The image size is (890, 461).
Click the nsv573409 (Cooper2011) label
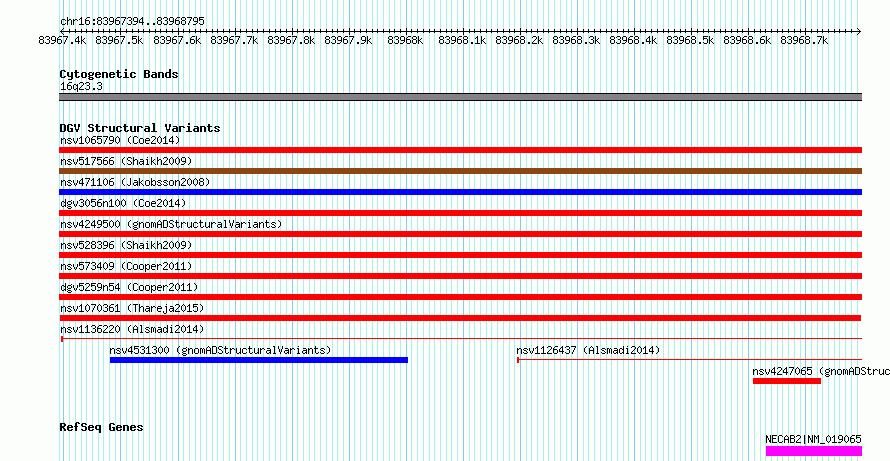(x=126, y=266)
